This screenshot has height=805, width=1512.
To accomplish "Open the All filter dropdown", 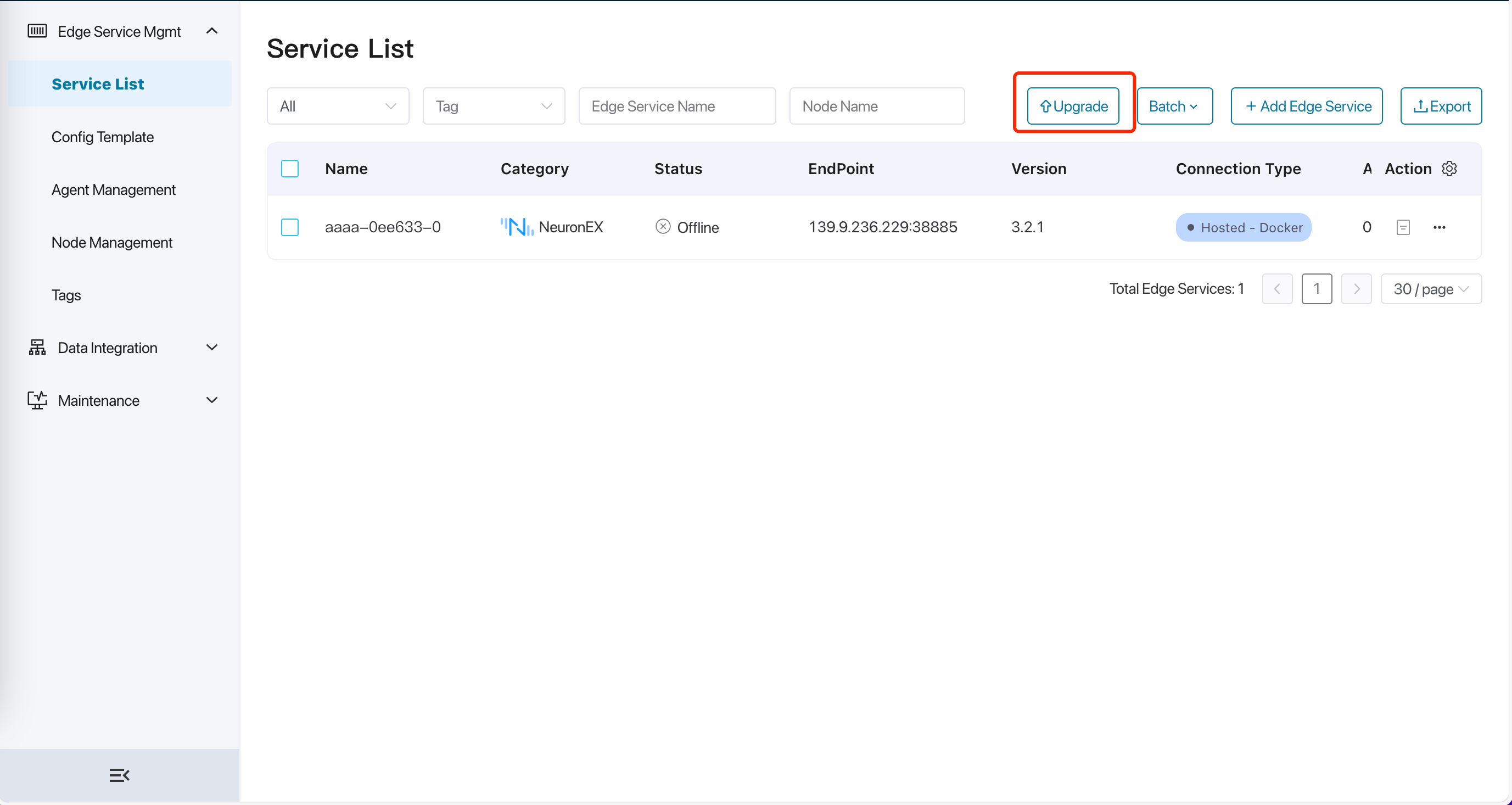I will [338, 107].
